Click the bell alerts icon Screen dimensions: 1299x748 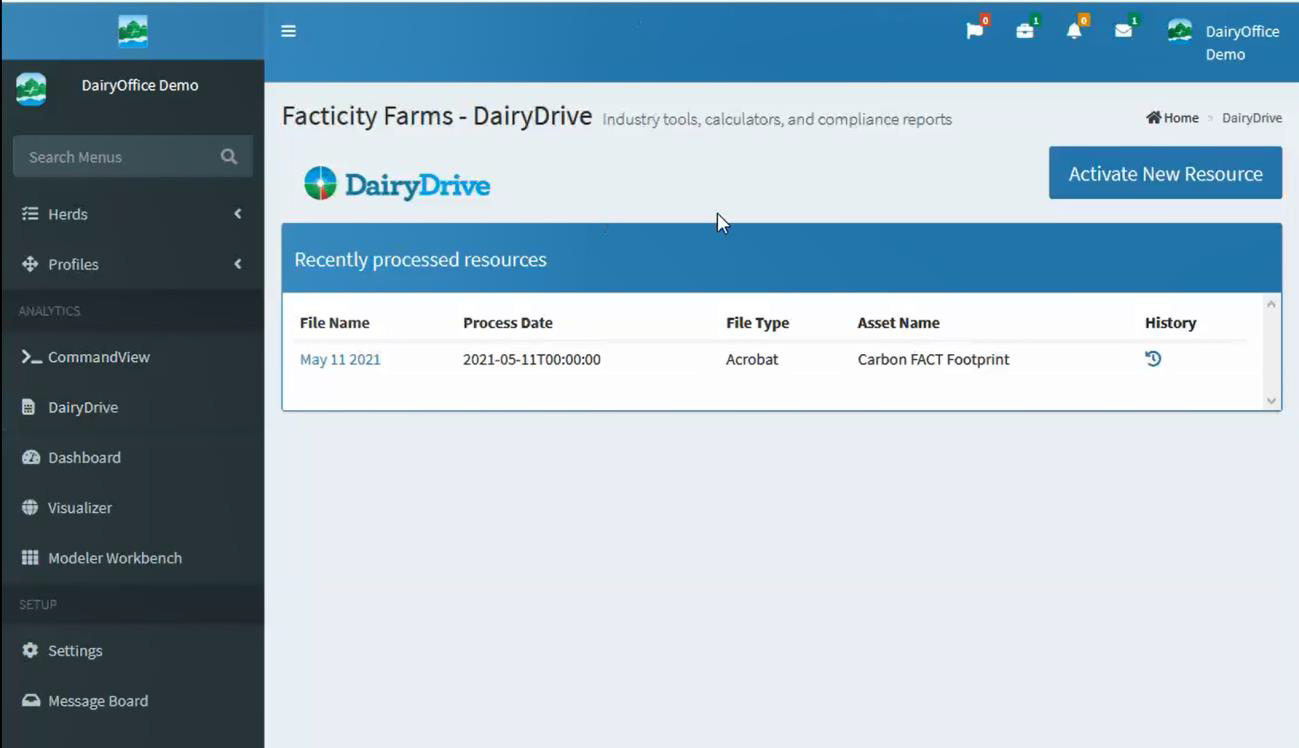(x=1074, y=31)
